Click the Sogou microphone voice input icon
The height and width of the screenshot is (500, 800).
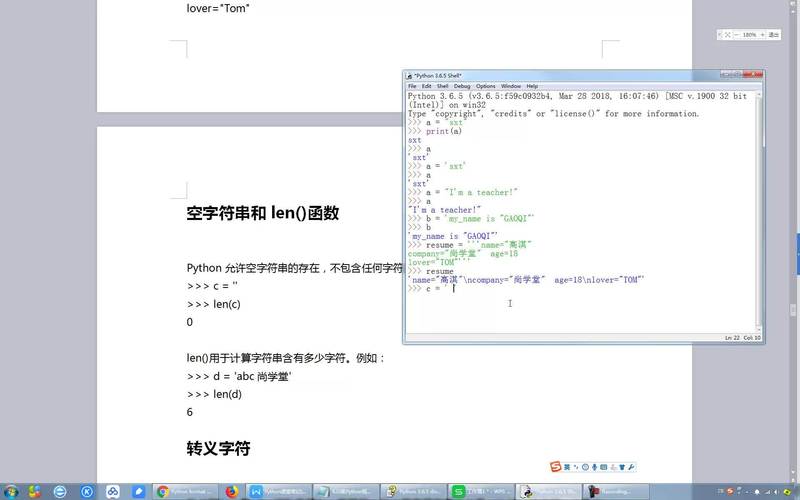(594, 467)
